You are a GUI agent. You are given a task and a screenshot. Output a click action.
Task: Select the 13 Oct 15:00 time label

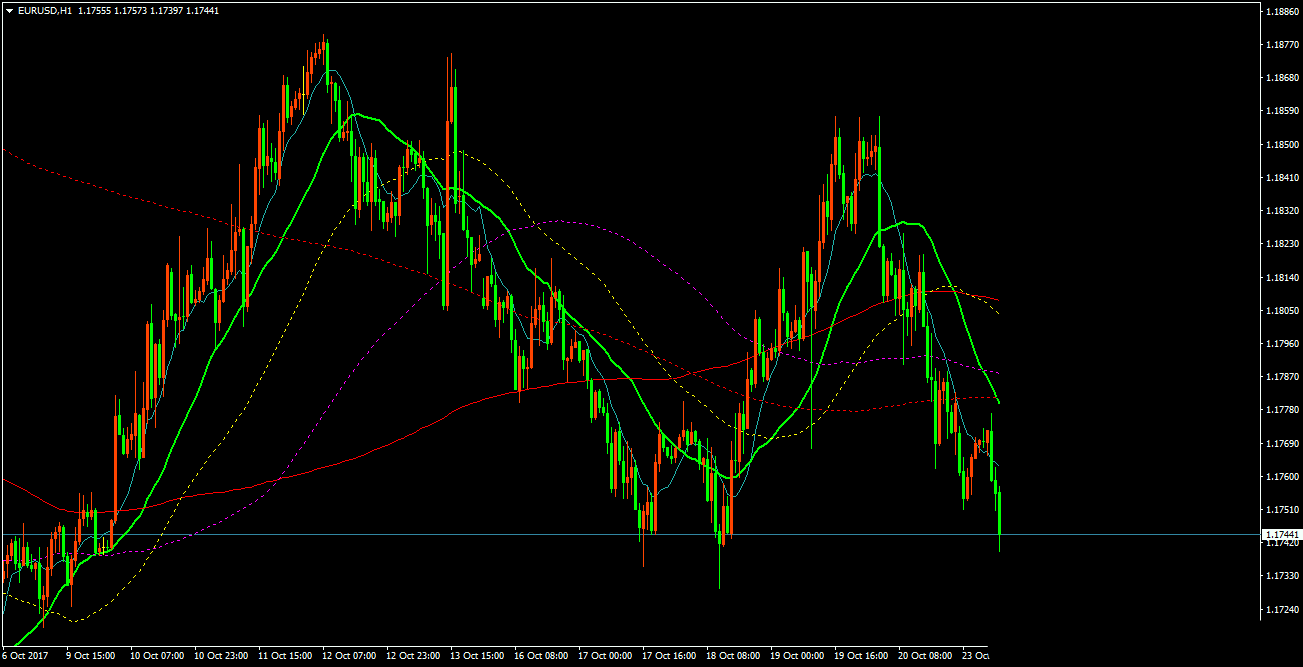pos(476,656)
